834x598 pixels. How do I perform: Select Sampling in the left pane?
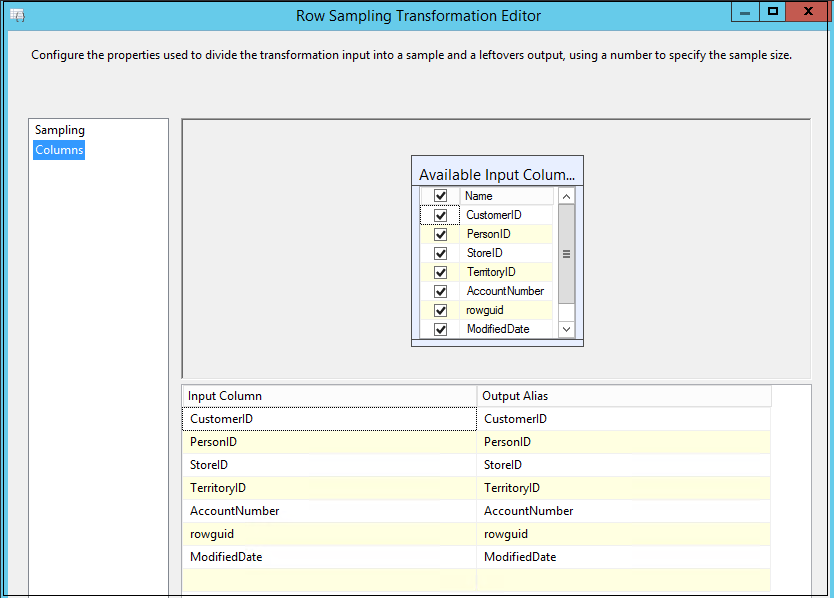(x=60, y=130)
